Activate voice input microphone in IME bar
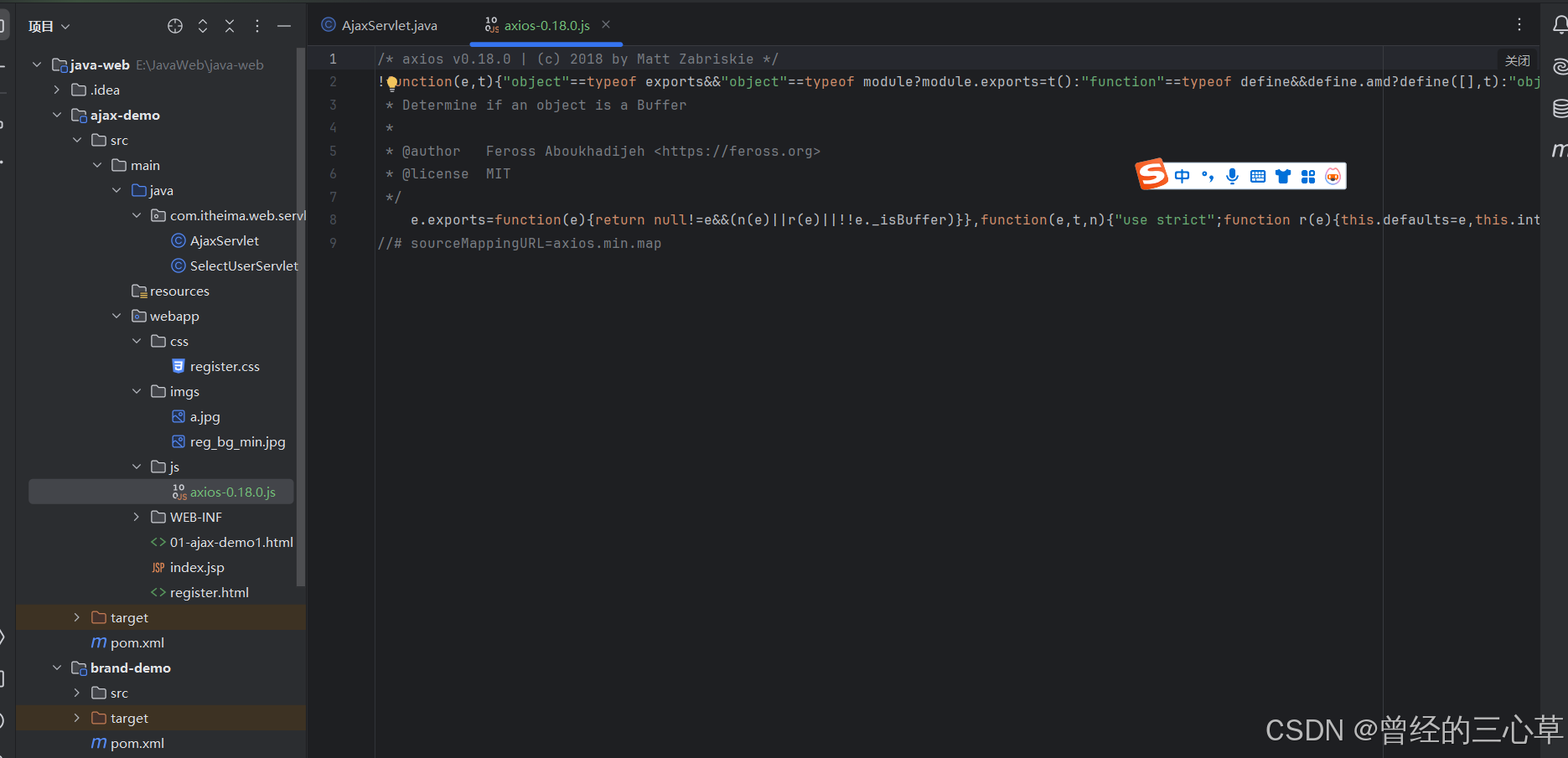Screen dimensions: 1568x758 (x=1232, y=176)
